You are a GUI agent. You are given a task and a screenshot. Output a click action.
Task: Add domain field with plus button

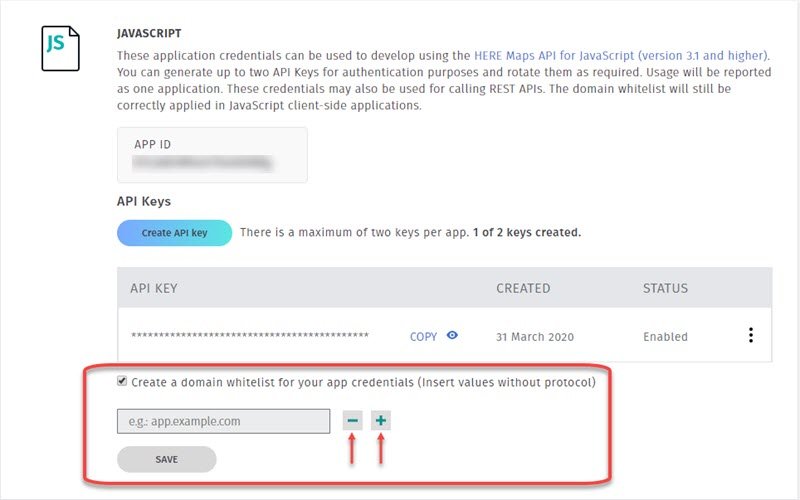point(381,421)
